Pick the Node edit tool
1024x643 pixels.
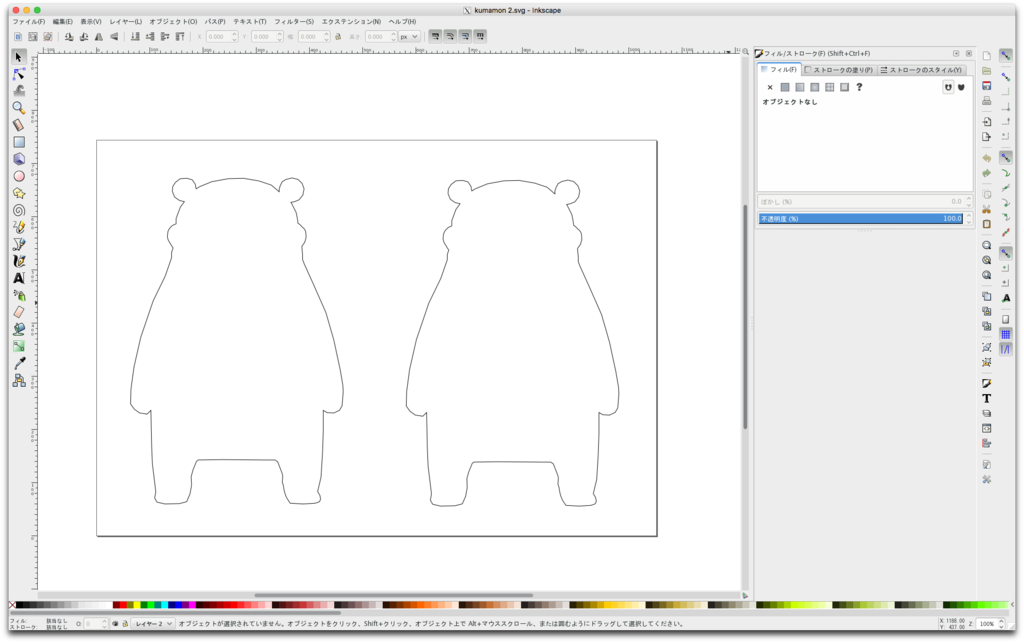19,74
